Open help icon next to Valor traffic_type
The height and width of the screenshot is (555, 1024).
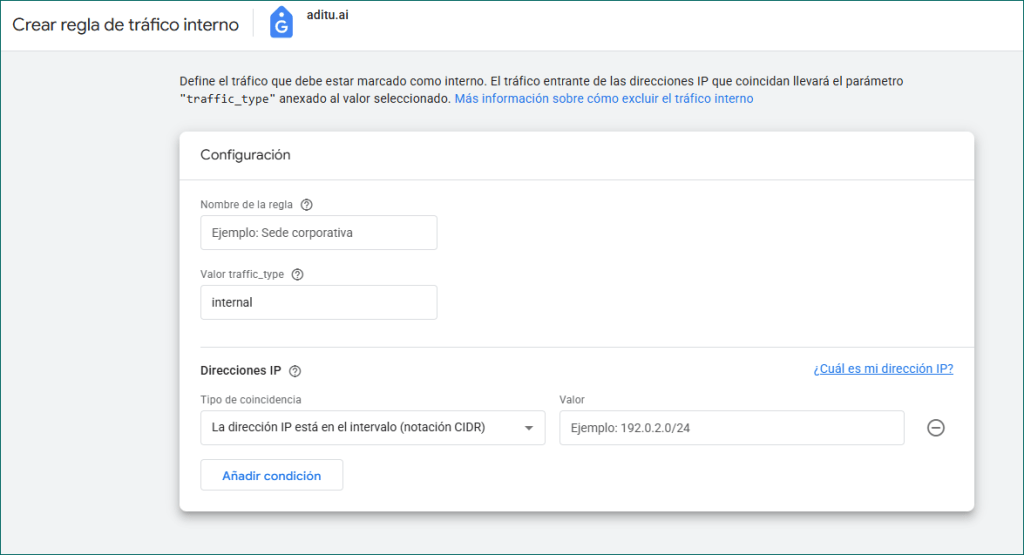[297, 275]
